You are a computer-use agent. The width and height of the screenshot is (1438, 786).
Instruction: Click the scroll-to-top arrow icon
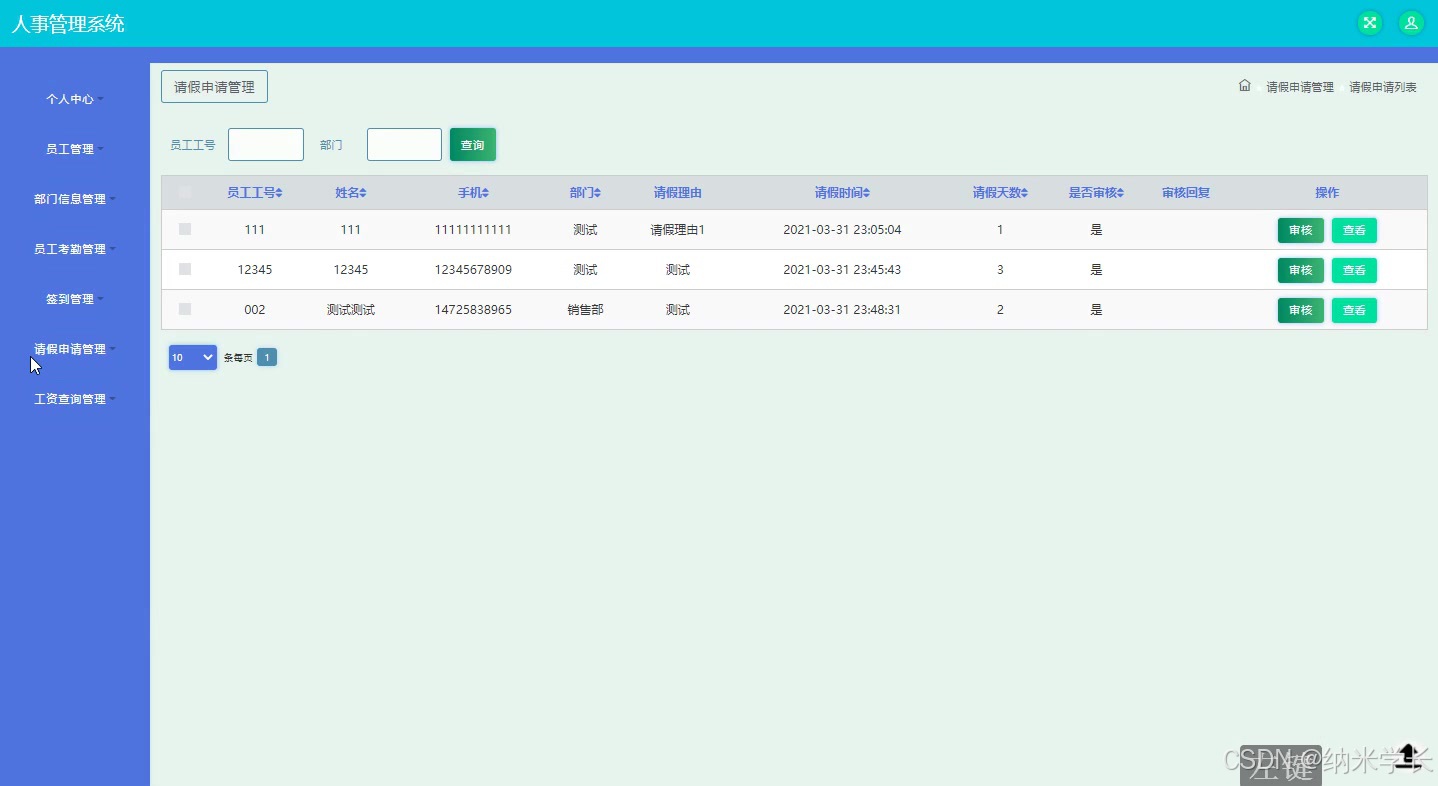1408,757
